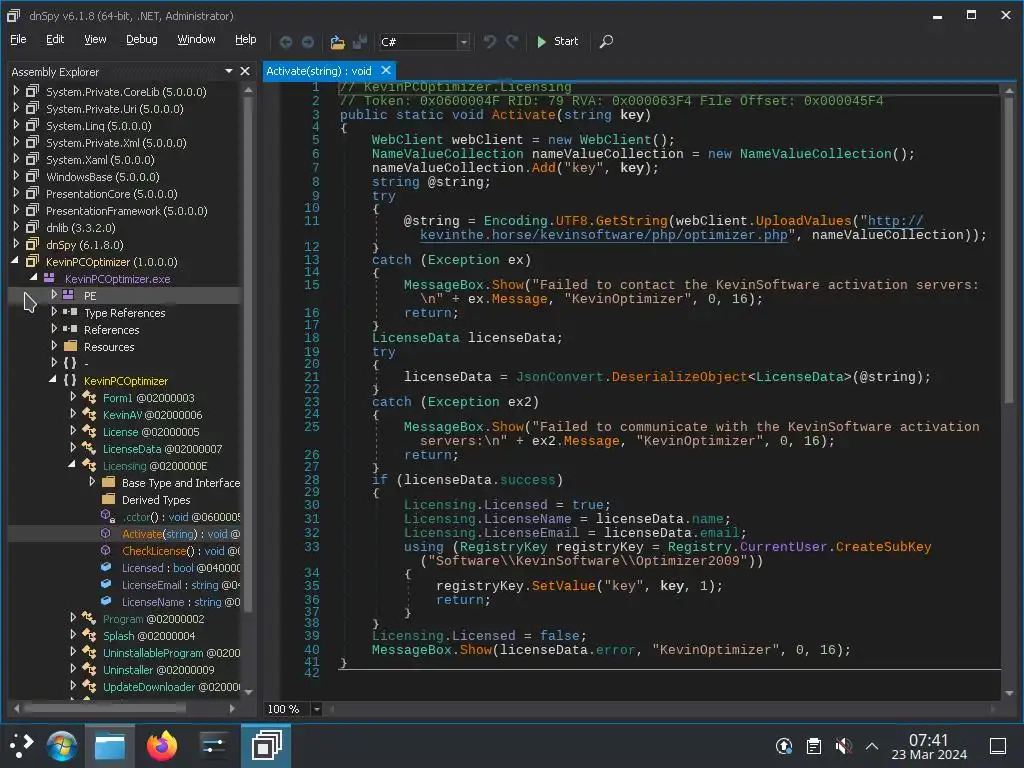Select the Activate(string) : void tab
Screen dimensions: 1024x768
click(319, 71)
